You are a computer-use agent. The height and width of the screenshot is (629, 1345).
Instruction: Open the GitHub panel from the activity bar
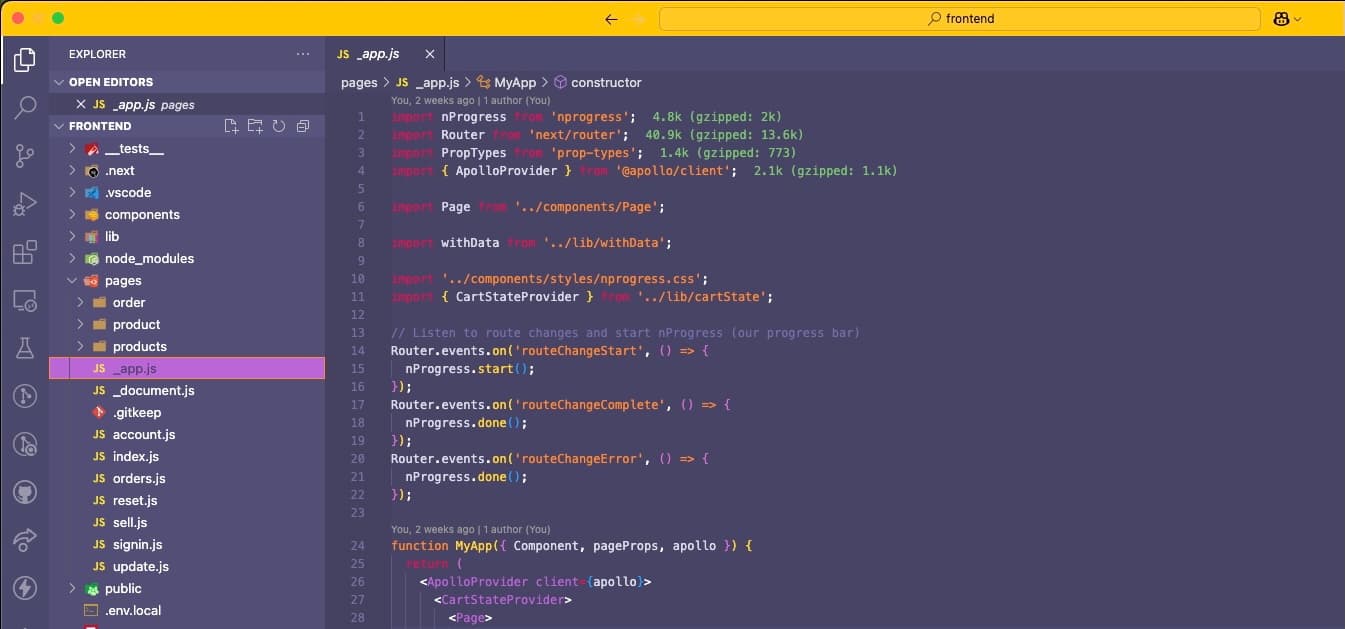coord(24,492)
